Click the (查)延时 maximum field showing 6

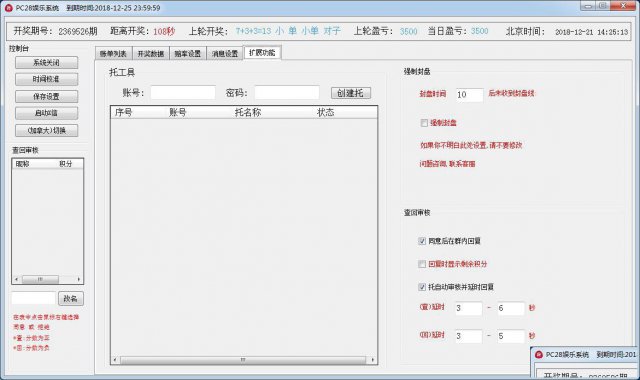tap(511, 308)
